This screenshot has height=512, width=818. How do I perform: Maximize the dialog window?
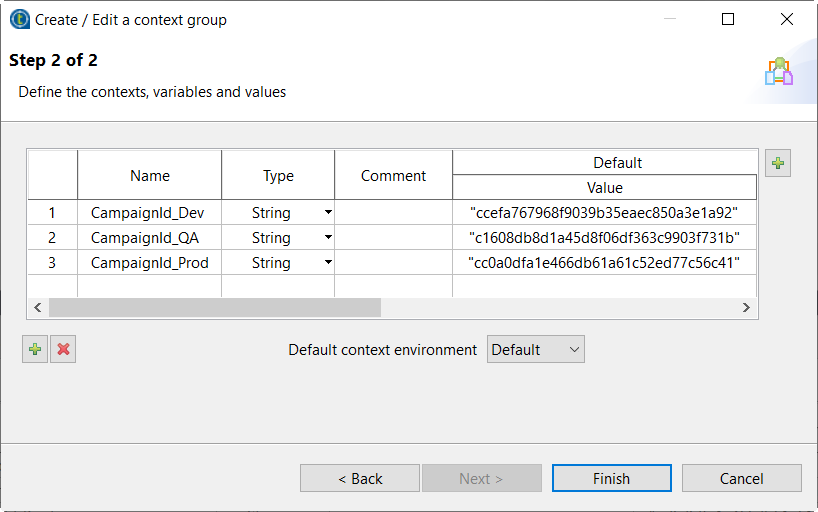(x=728, y=19)
